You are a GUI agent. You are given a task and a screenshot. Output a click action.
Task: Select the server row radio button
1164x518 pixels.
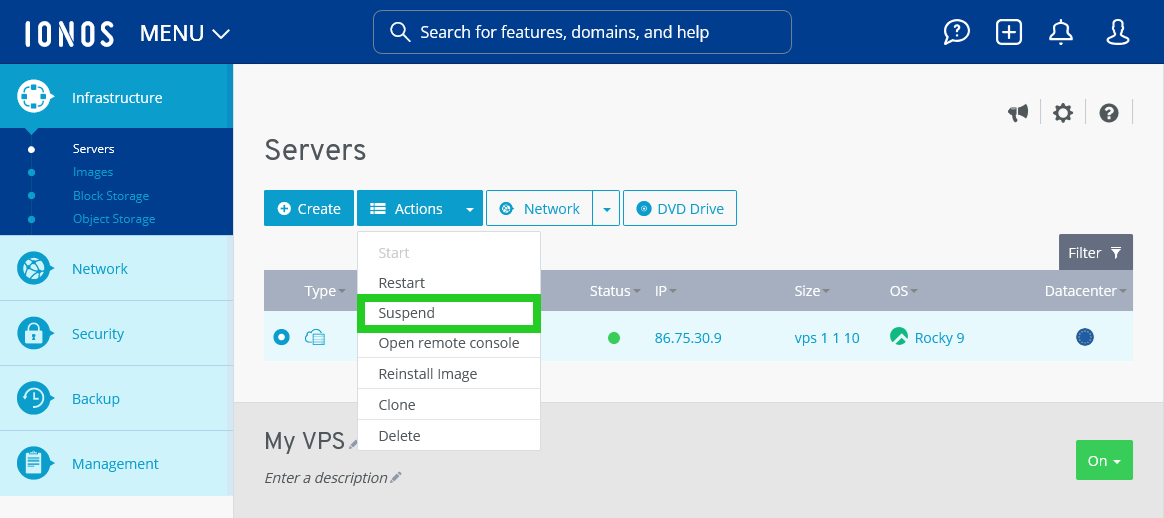click(281, 338)
